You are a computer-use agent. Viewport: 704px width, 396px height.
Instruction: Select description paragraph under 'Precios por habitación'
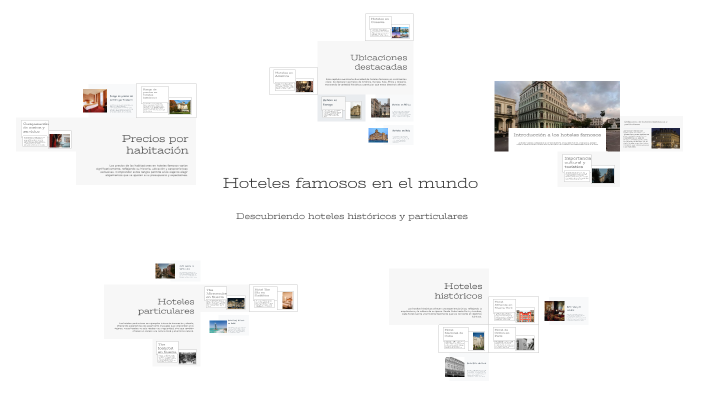142,170
